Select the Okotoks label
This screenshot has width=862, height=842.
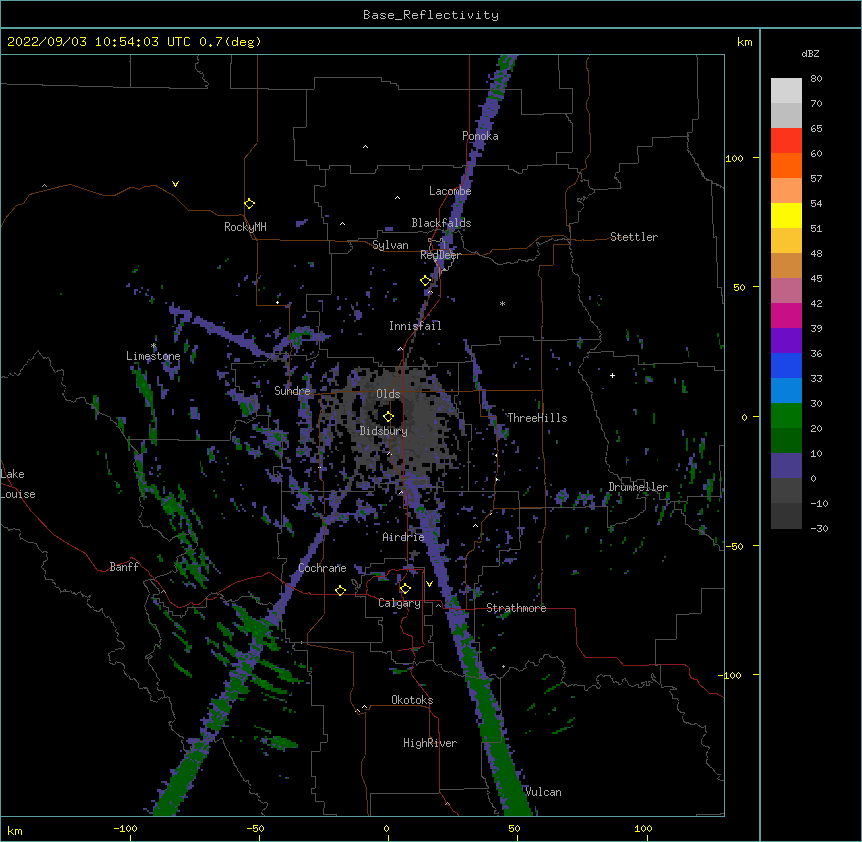point(412,700)
